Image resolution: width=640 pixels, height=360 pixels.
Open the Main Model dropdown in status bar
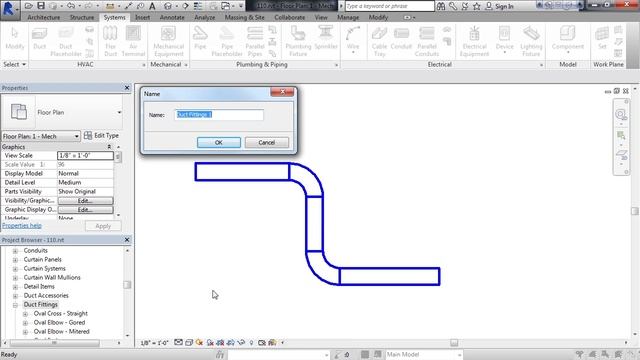[424, 354]
